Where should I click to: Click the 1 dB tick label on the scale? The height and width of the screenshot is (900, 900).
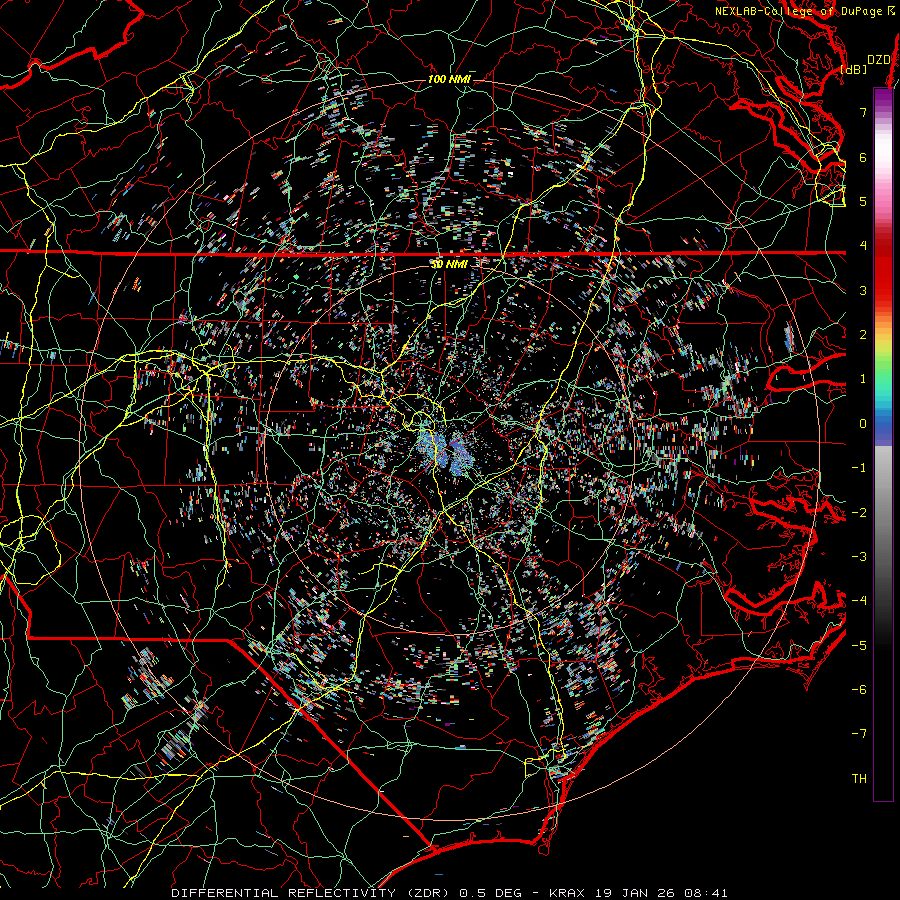pos(863,379)
